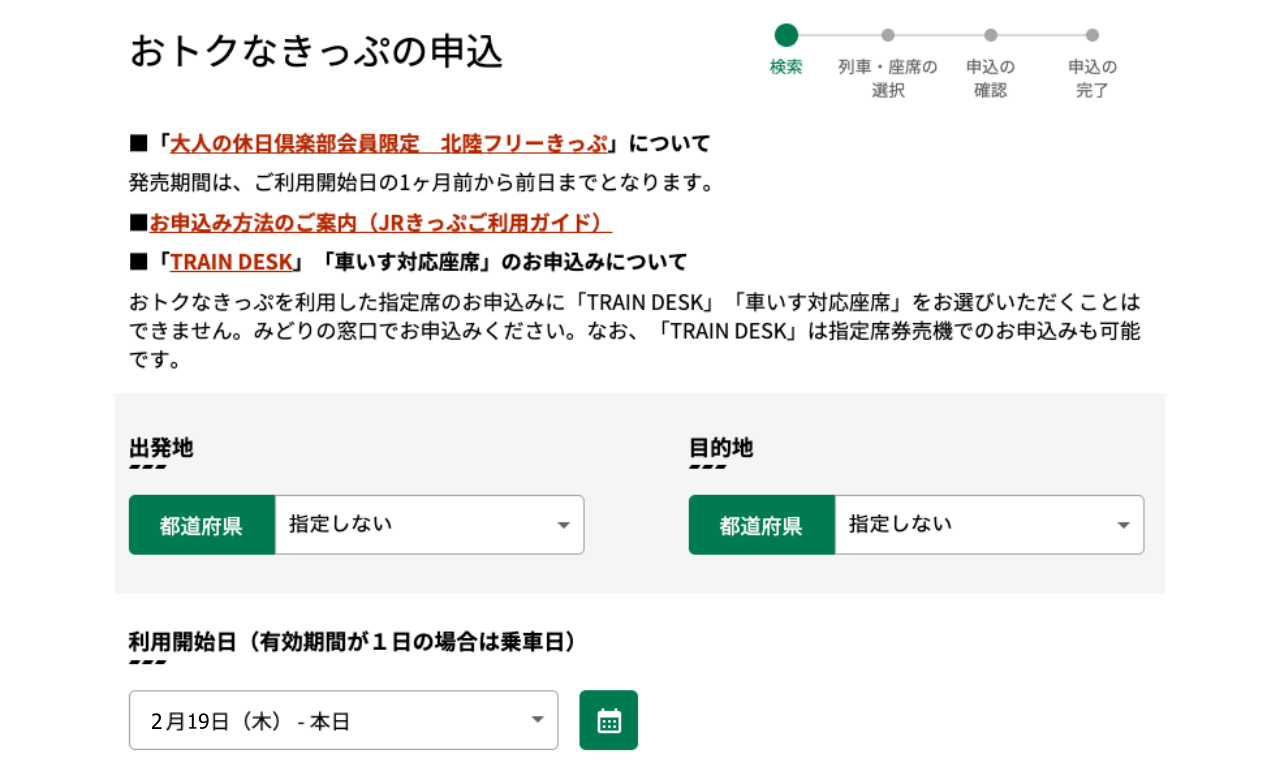Follow the TRAIN DESK link
Viewport: 1280px width, 780px height.
coord(231,262)
